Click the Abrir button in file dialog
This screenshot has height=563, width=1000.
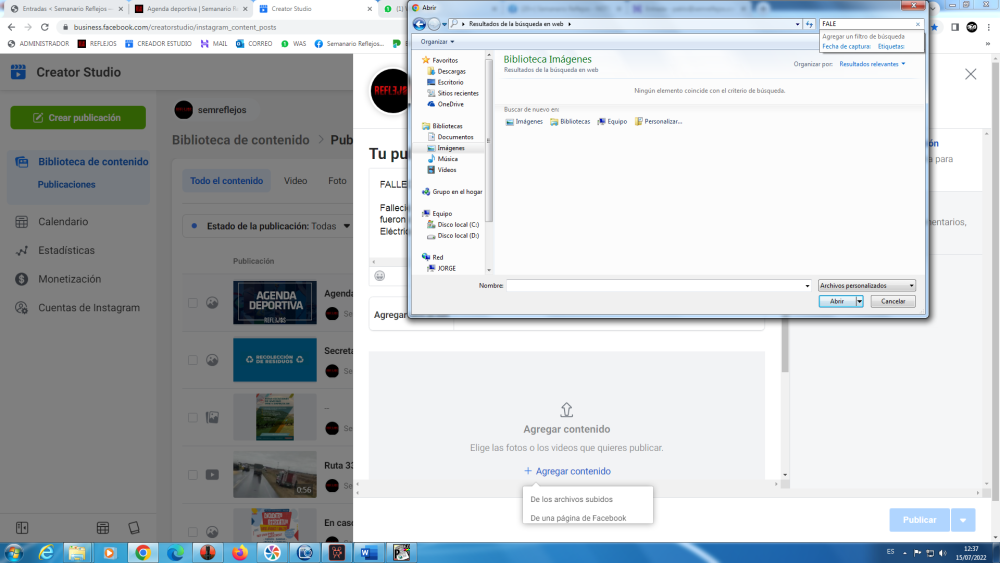[x=837, y=302]
